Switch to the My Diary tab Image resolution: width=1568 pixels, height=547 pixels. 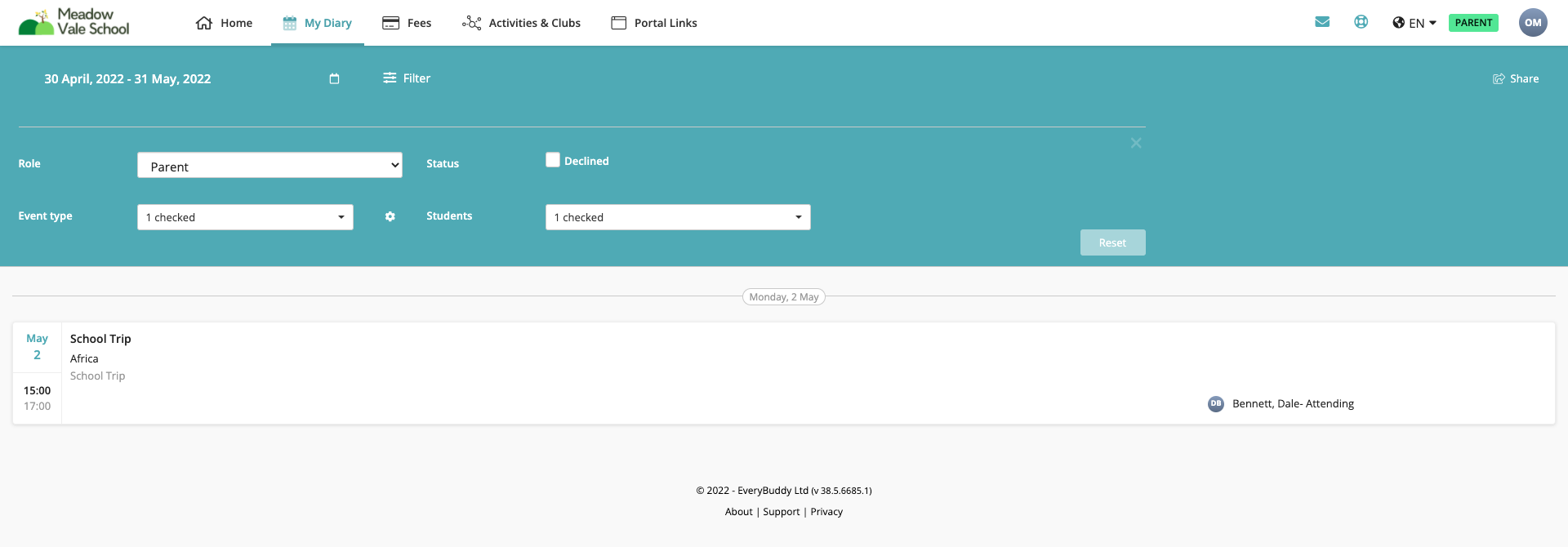point(318,23)
